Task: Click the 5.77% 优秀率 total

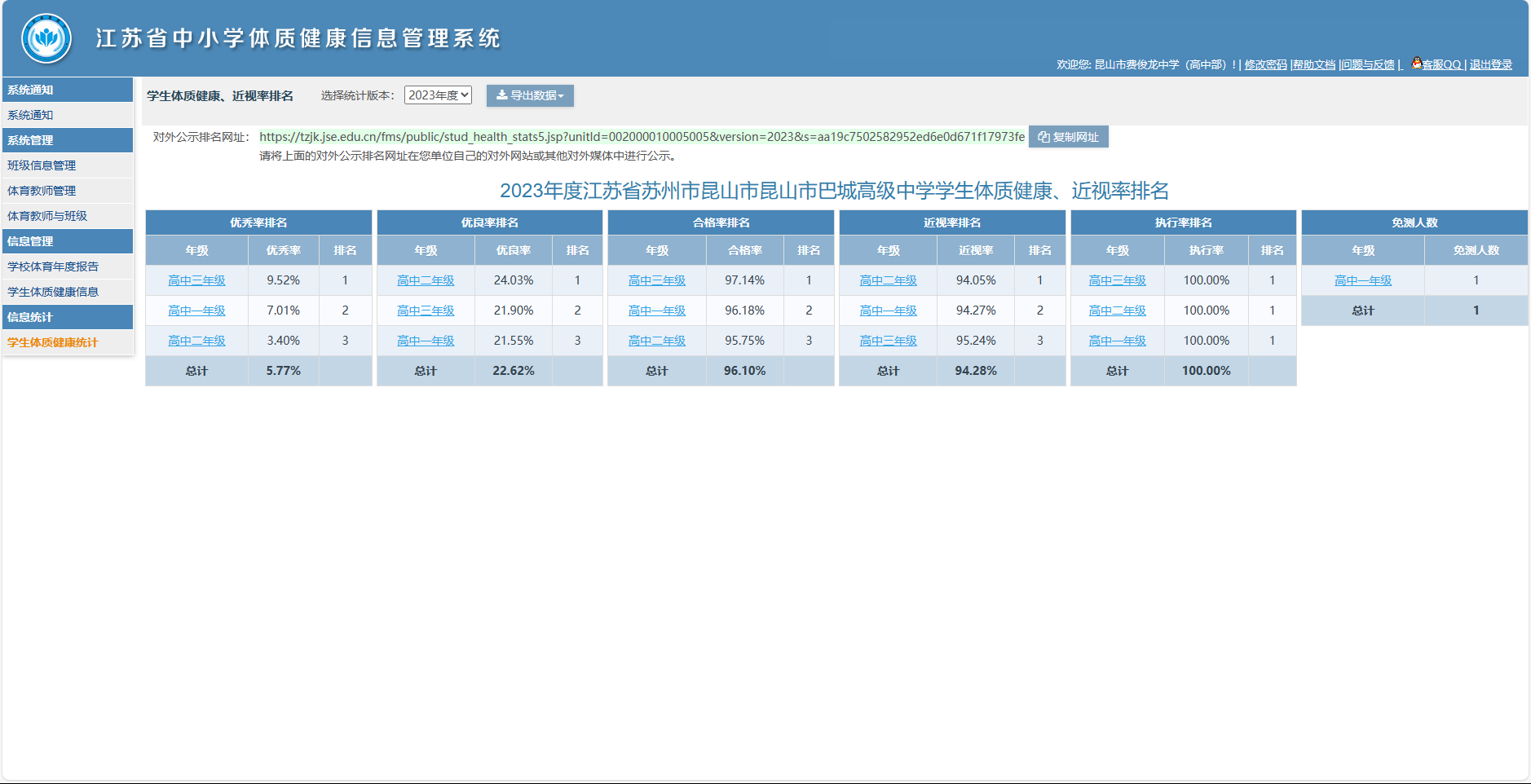Action: 284,371
